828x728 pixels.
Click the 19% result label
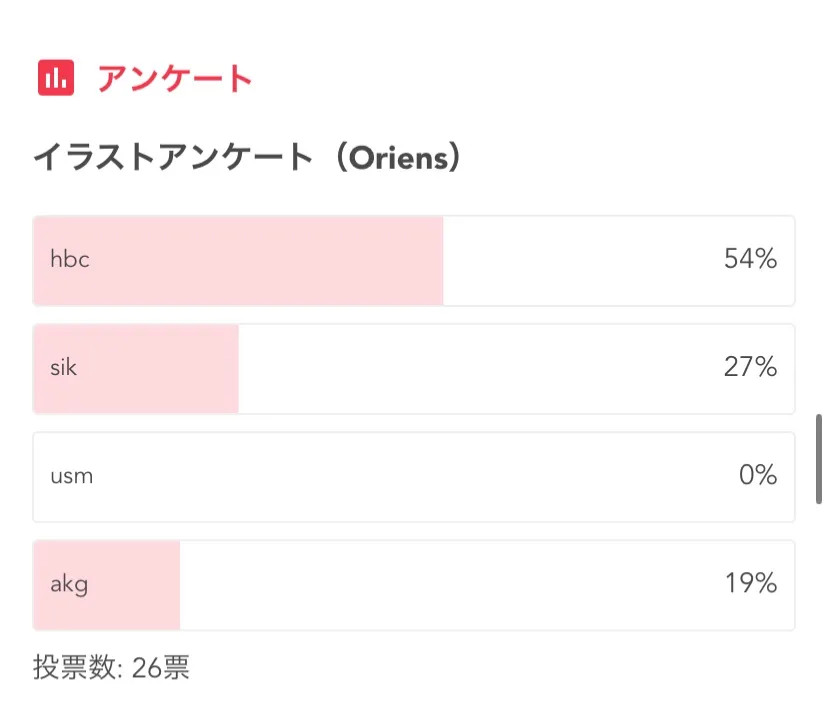point(750,584)
